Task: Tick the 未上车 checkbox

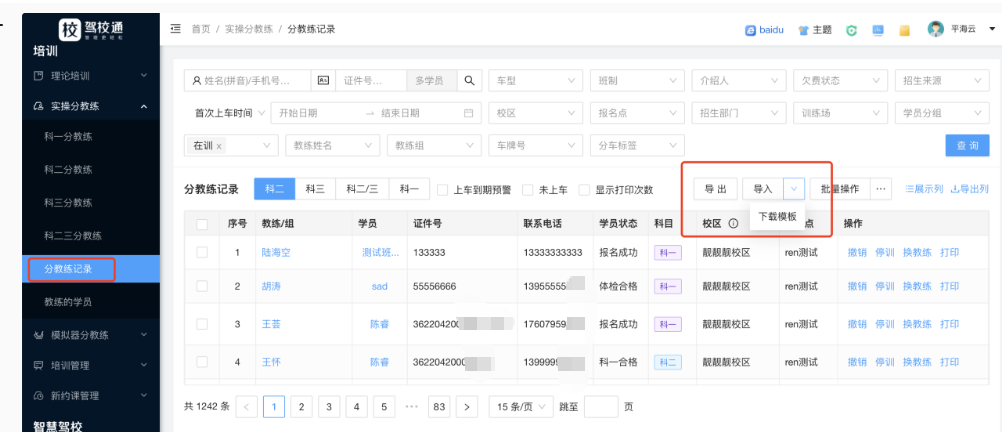Action: pyautogui.click(x=527, y=189)
